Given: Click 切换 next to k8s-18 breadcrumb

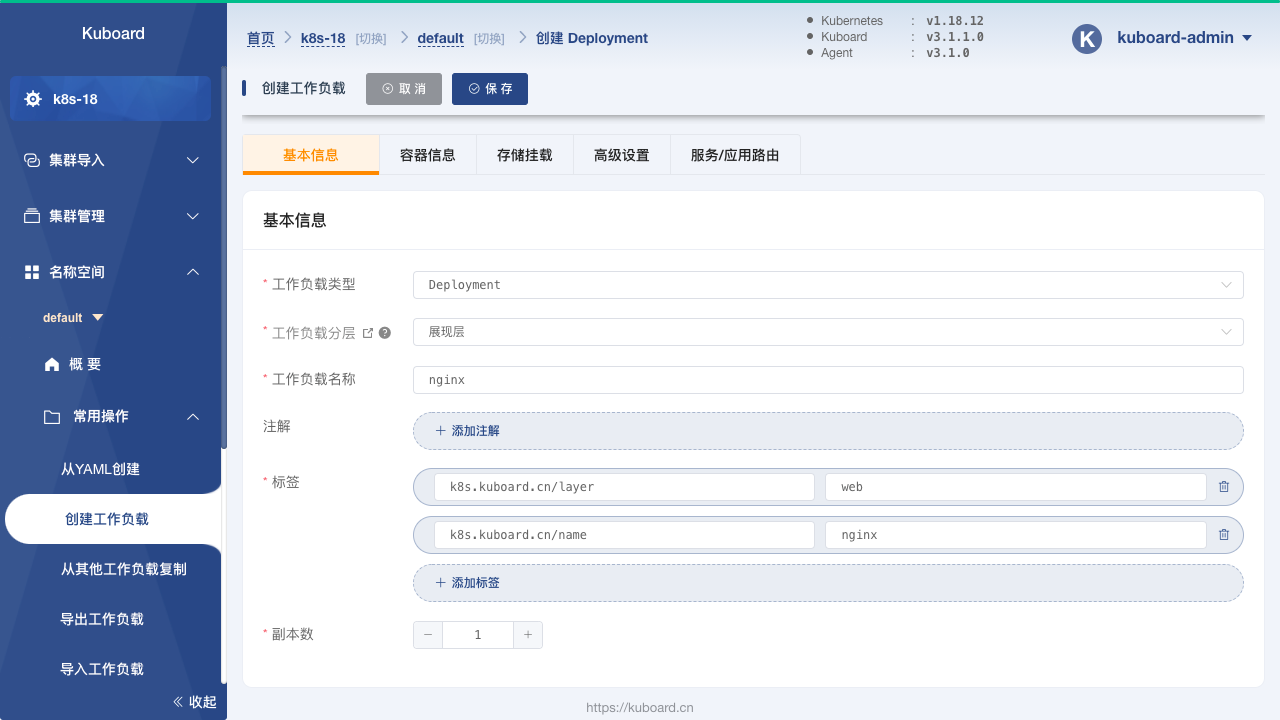Looking at the screenshot, I should pos(371,39).
